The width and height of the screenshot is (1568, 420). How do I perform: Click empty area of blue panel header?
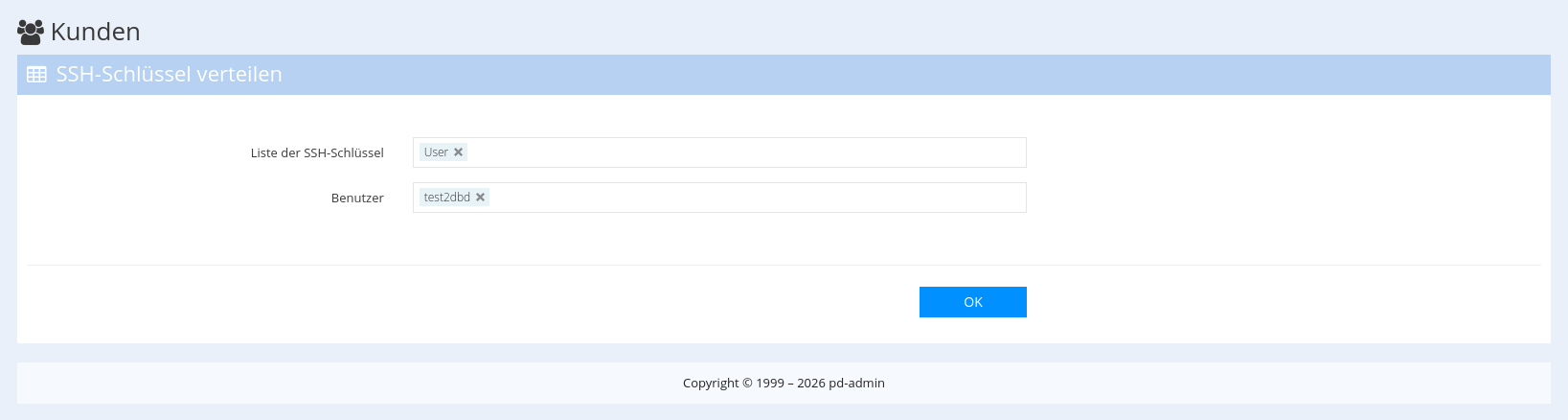tap(862, 75)
